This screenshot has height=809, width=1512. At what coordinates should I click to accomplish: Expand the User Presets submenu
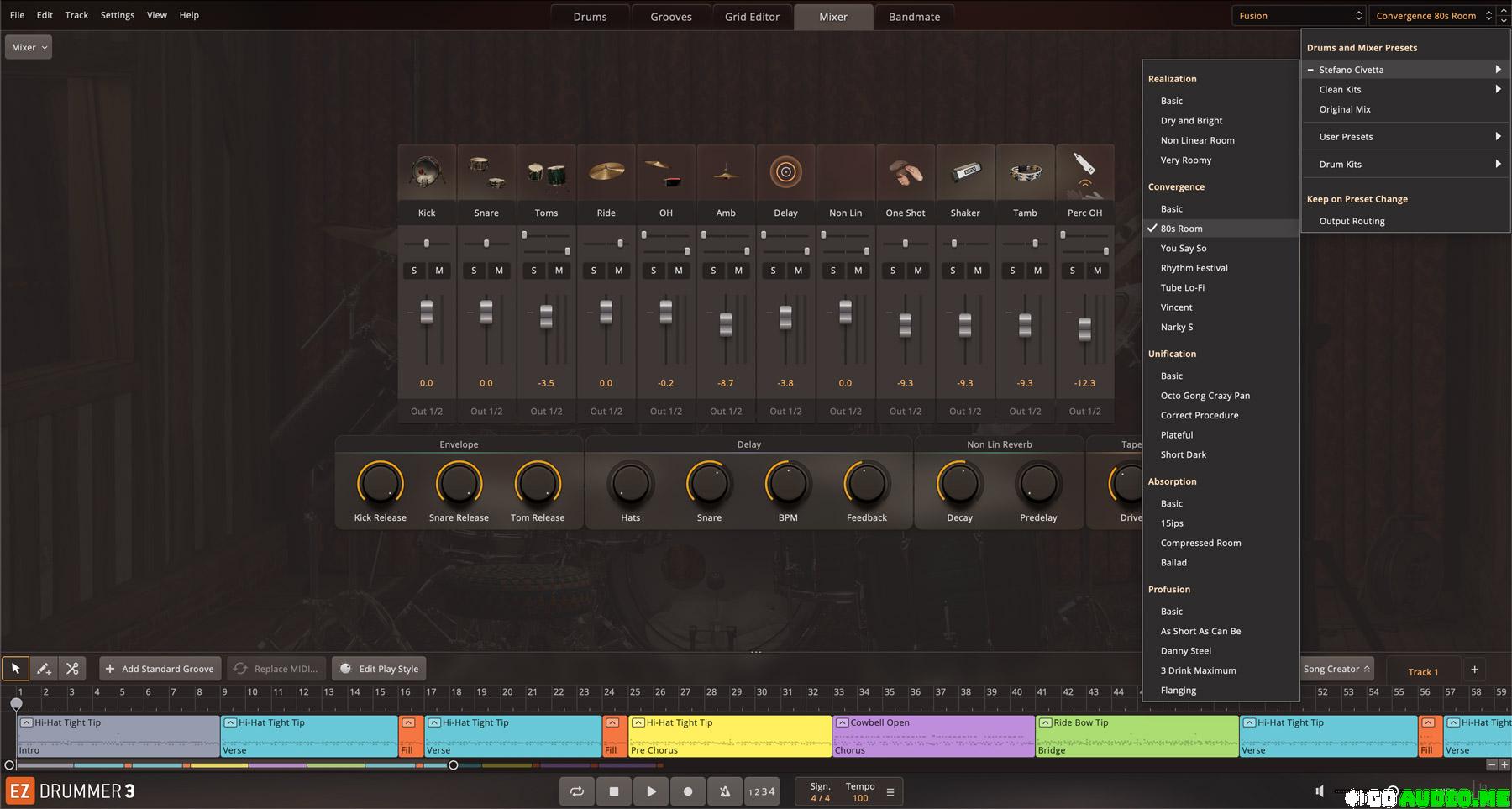(1405, 136)
